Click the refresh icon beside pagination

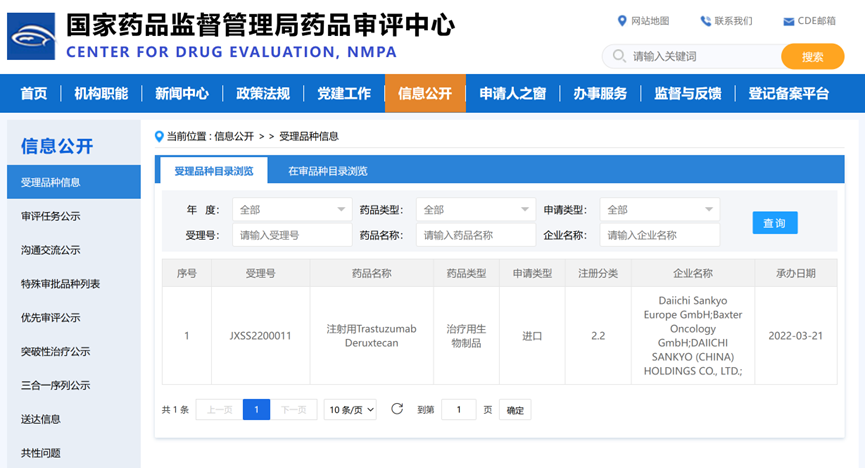[397, 409]
